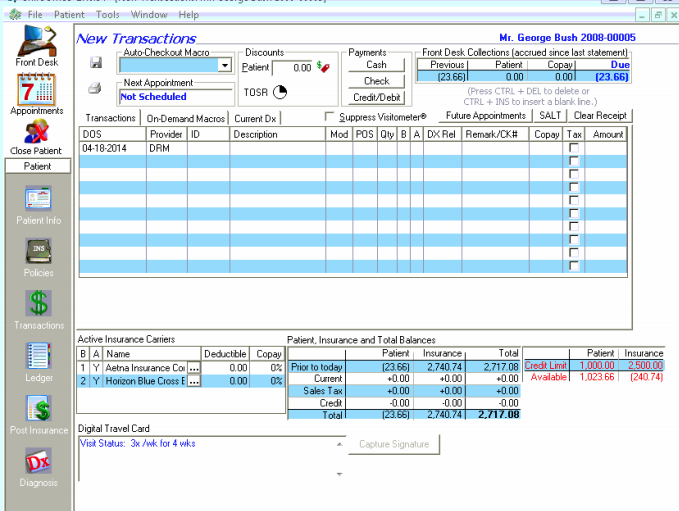Check Tax box on last transaction row
The image size is (679, 511).
pyautogui.click(x=574, y=265)
